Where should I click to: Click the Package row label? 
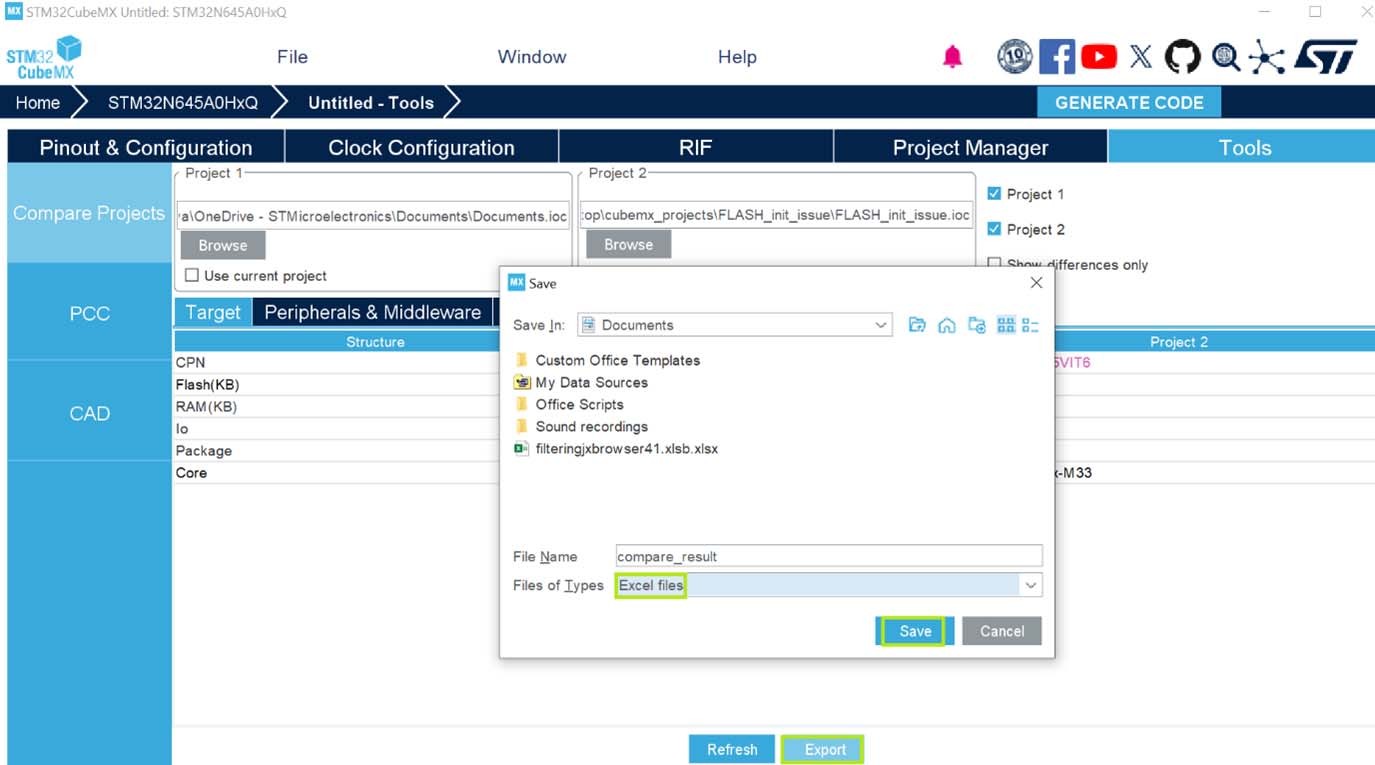tap(204, 450)
